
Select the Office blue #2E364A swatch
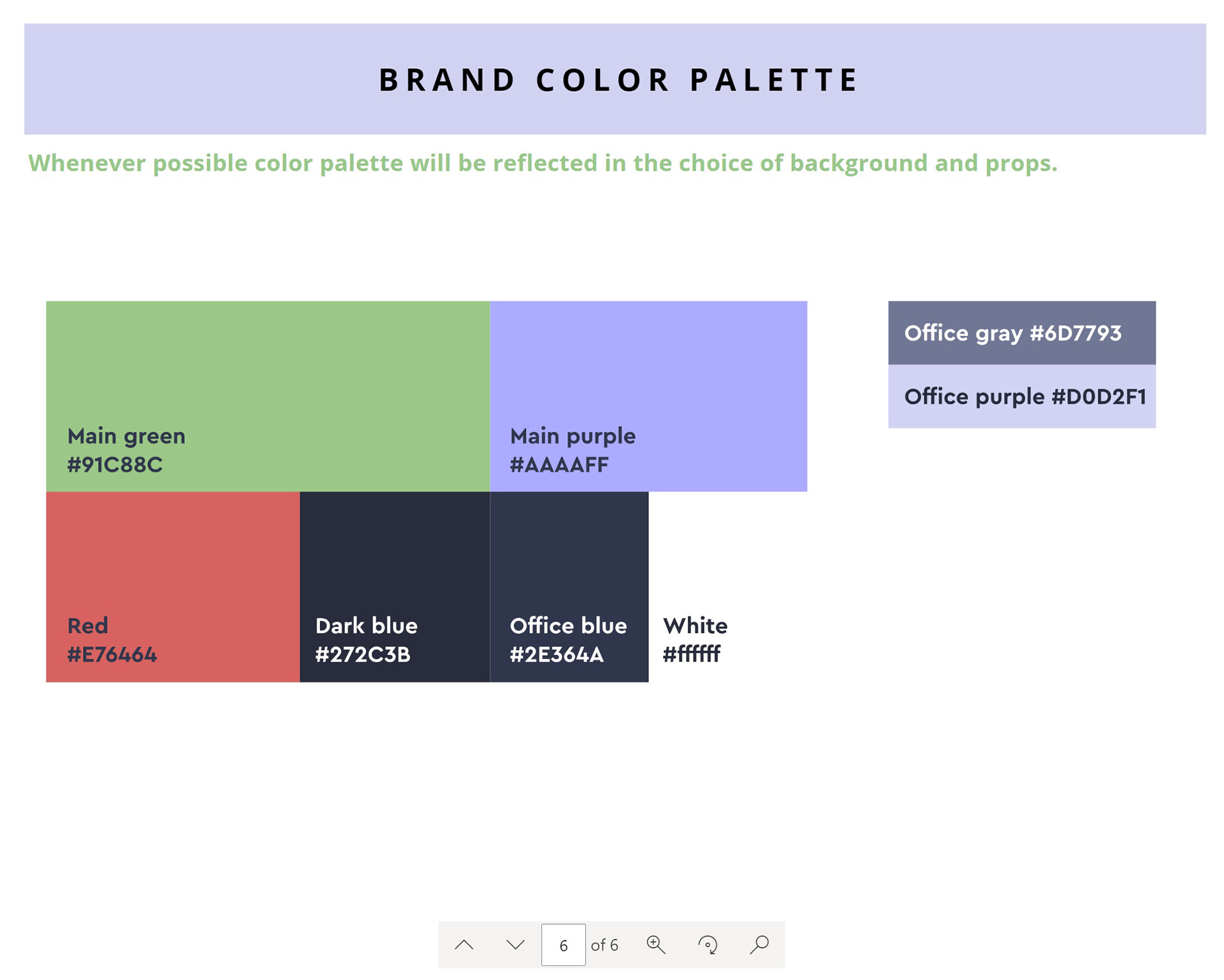569,587
